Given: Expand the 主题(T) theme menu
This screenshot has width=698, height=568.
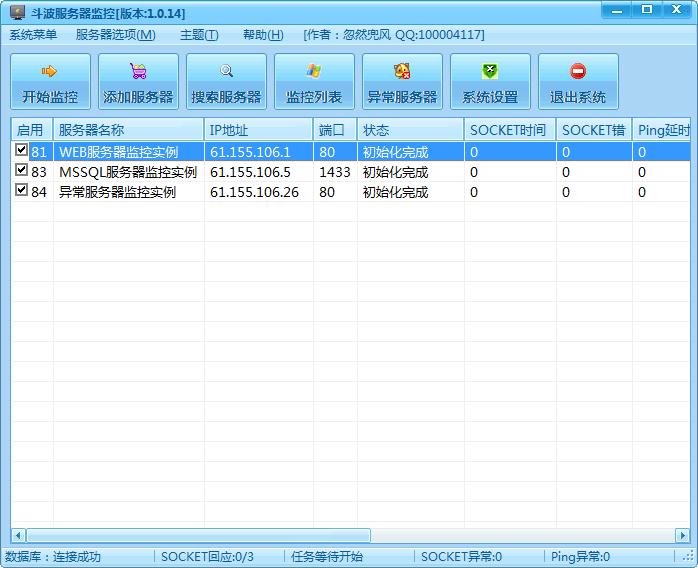Looking at the screenshot, I should point(199,35).
